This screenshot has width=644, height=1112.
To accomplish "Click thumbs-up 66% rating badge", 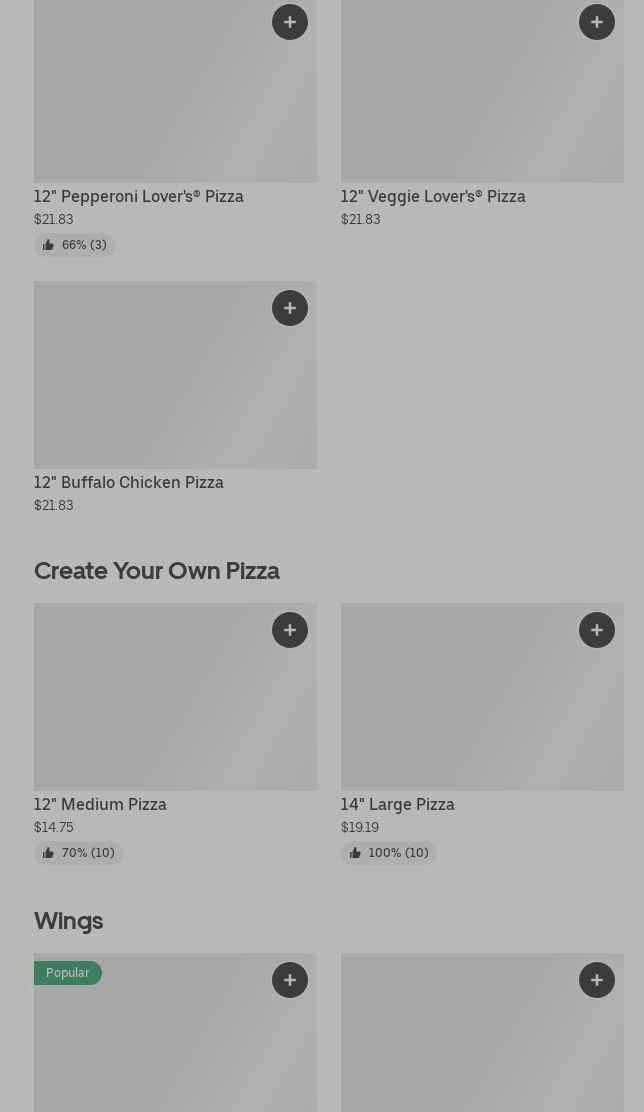I will 75,245.
